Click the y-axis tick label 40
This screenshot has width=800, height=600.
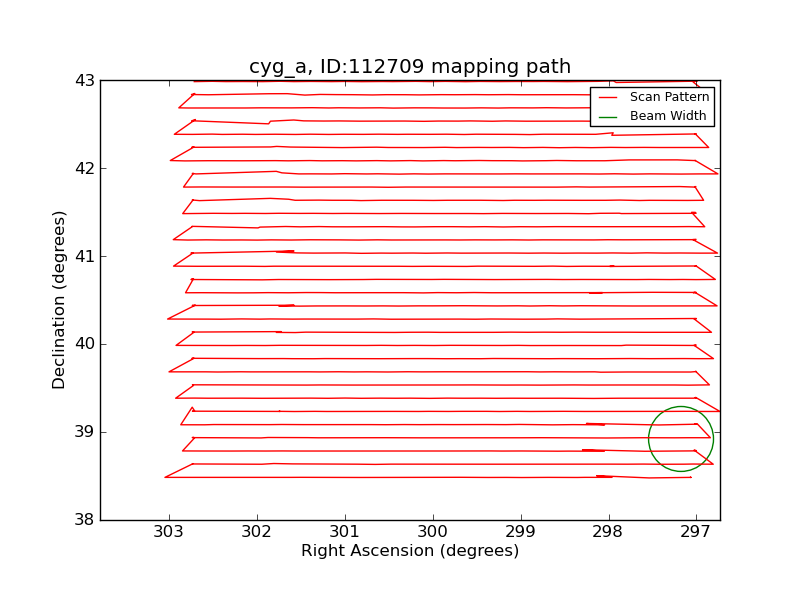coord(85,344)
